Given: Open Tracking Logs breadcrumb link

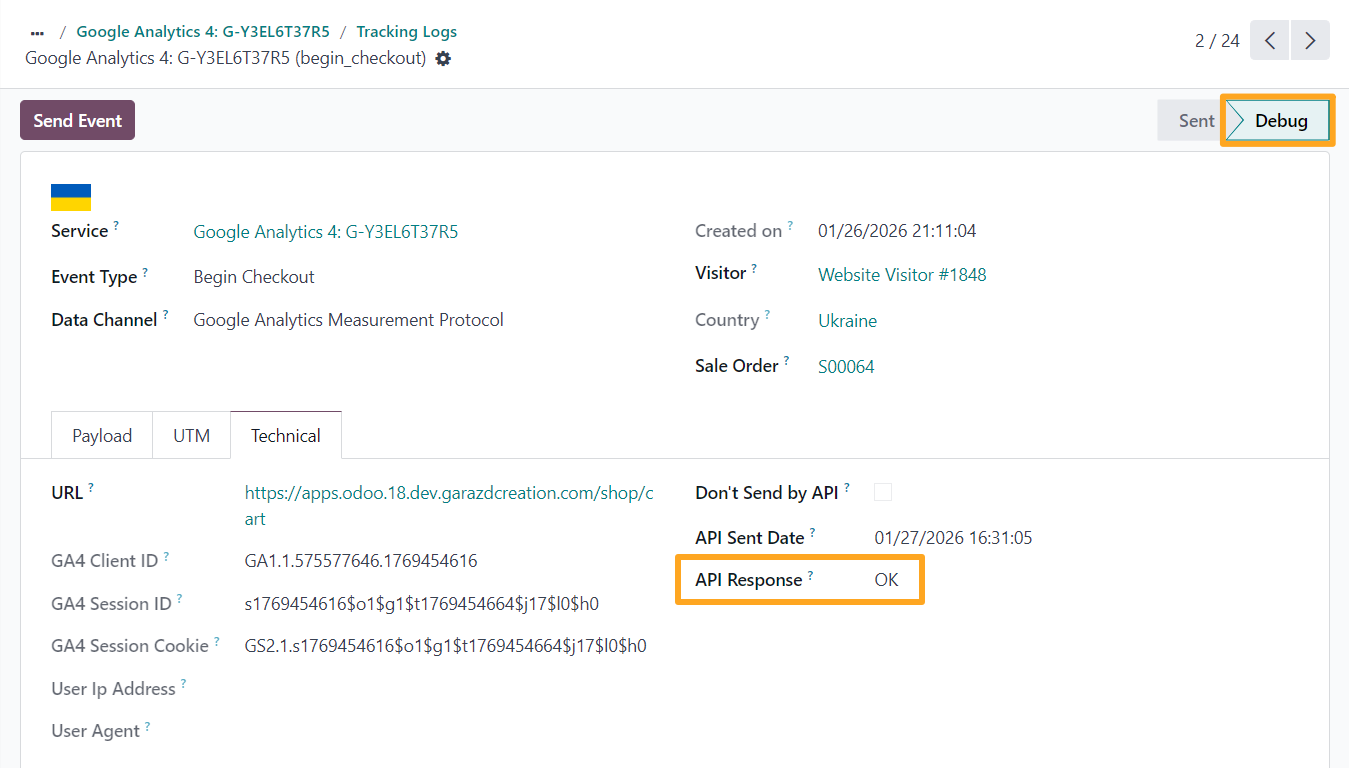Looking at the screenshot, I should coord(407,32).
